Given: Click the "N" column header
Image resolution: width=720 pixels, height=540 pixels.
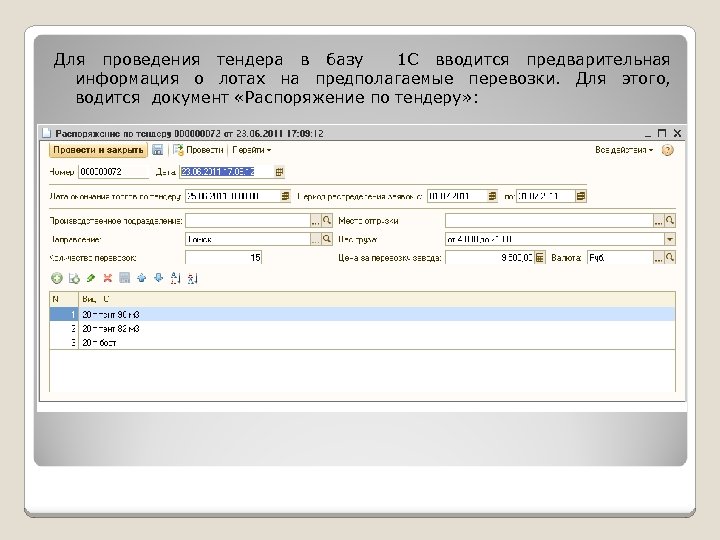Looking at the screenshot, I should pos(64,299).
